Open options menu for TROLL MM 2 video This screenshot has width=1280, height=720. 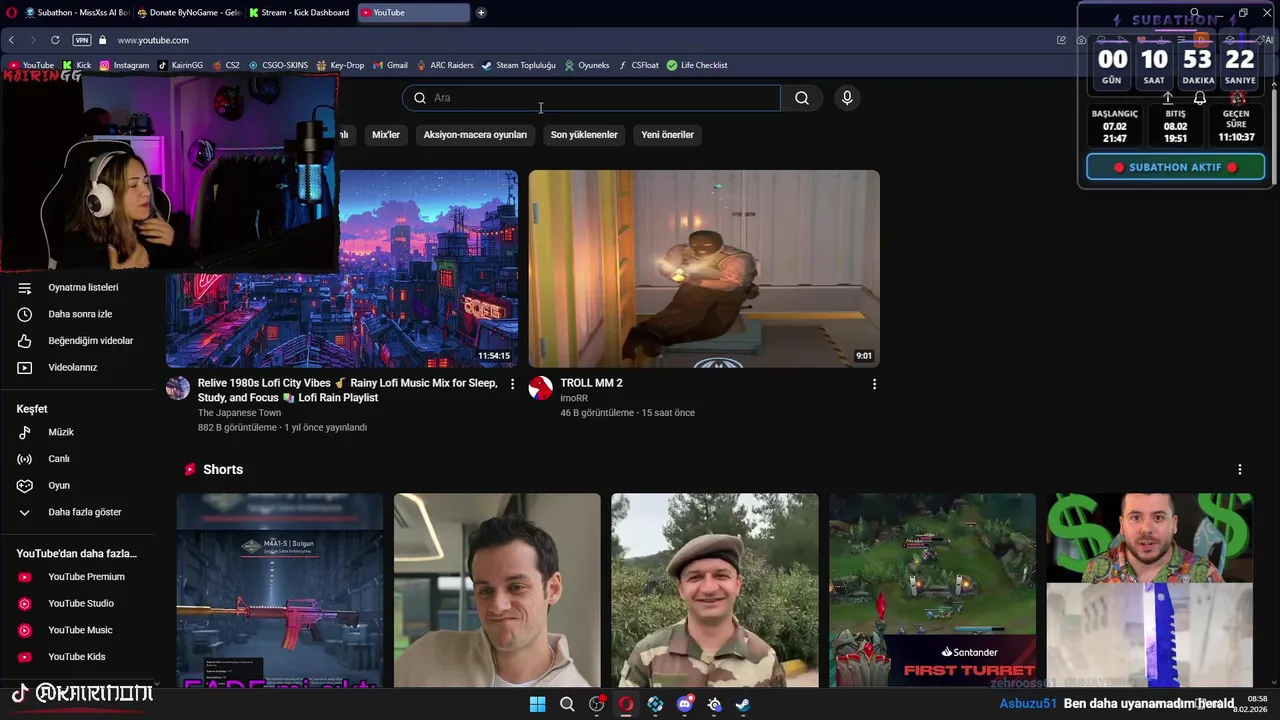pos(874,384)
